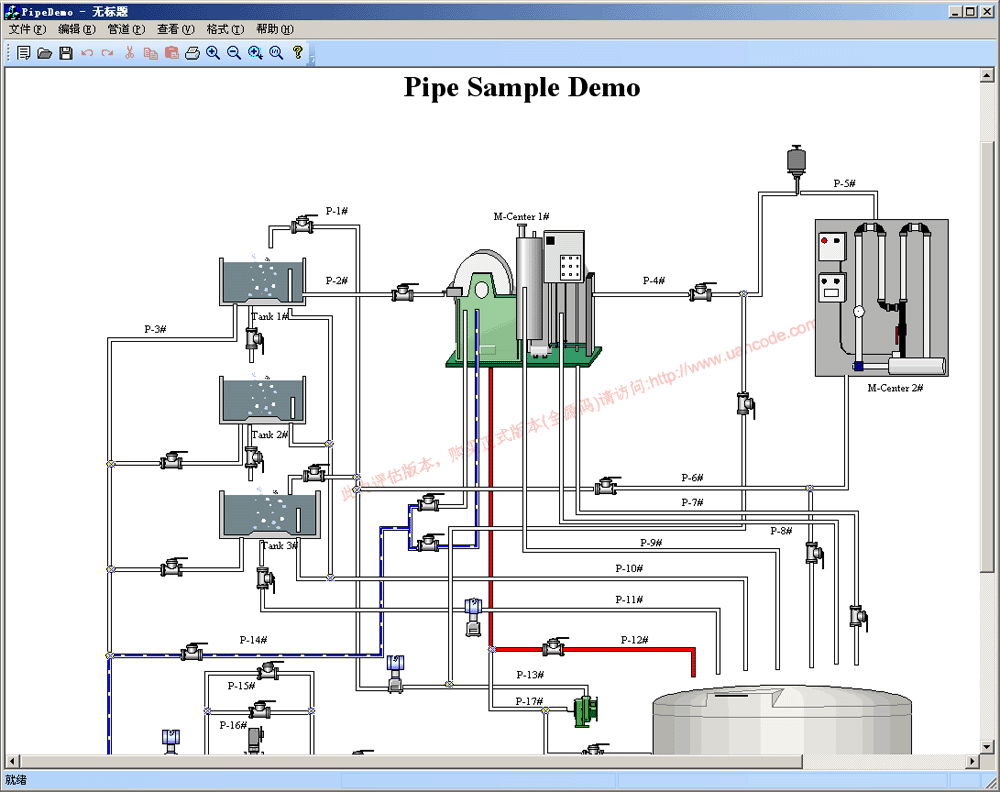Click the Cut scissors icon
The width and height of the screenshot is (1000, 792).
pyautogui.click(x=129, y=53)
